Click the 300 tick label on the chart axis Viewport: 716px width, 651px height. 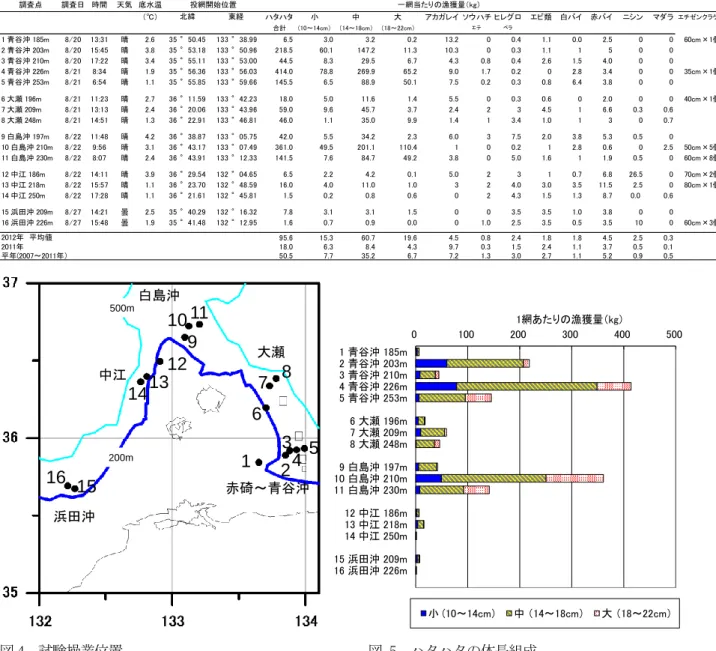point(570,335)
